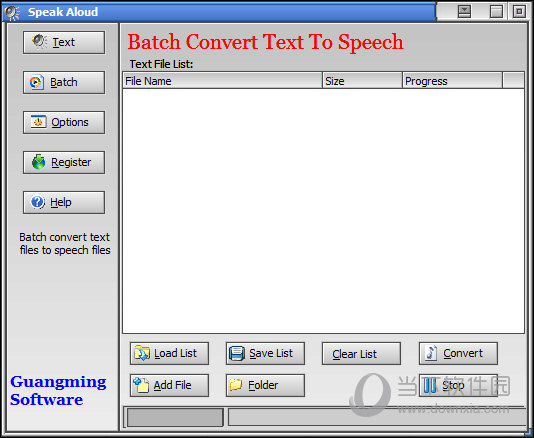
Task: Start converting with Convert button
Action: (x=458, y=353)
